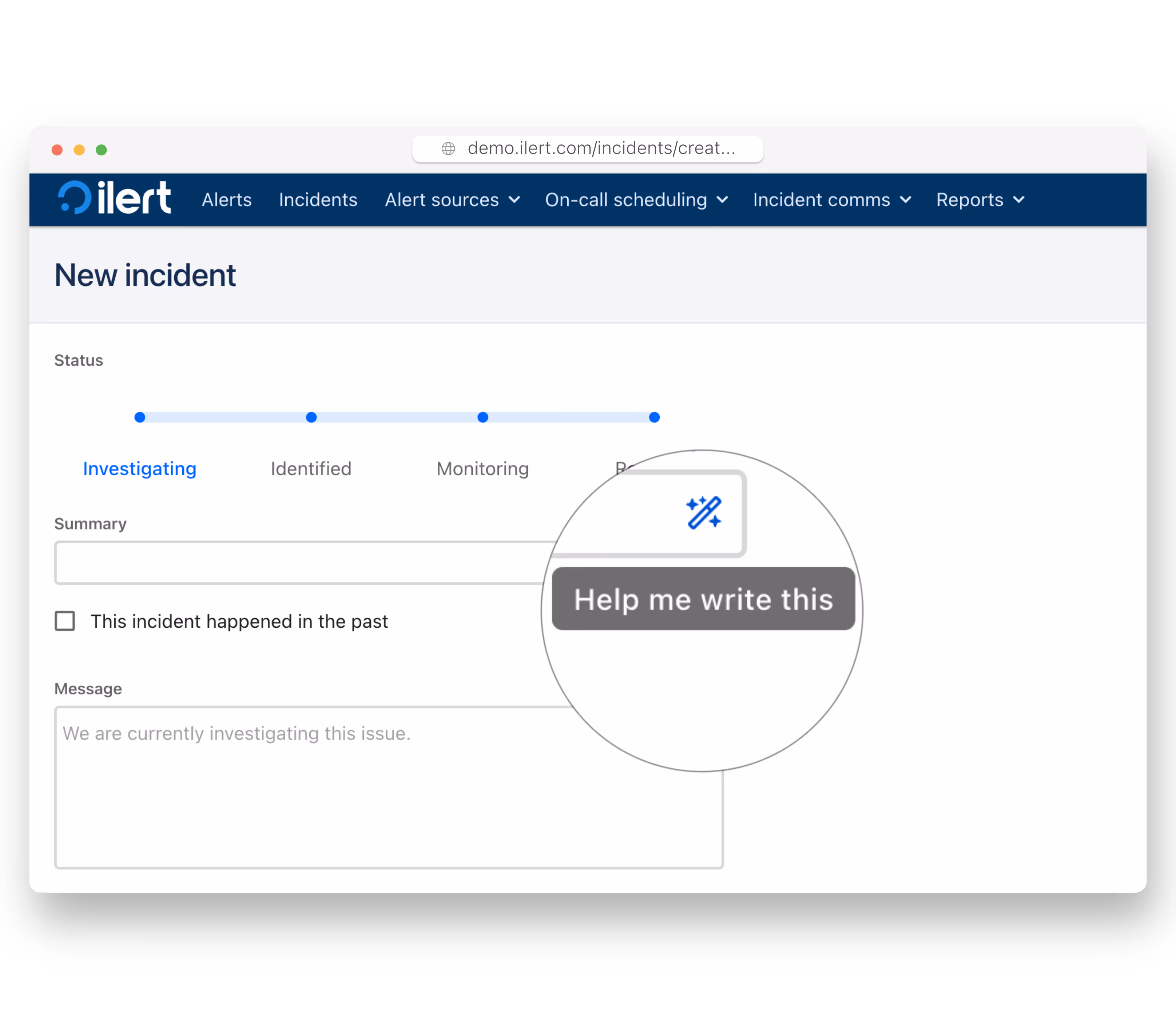Image resolution: width=1176 pixels, height=1019 pixels.
Task: Open the Incident comms dropdown
Action: coord(831,199)
